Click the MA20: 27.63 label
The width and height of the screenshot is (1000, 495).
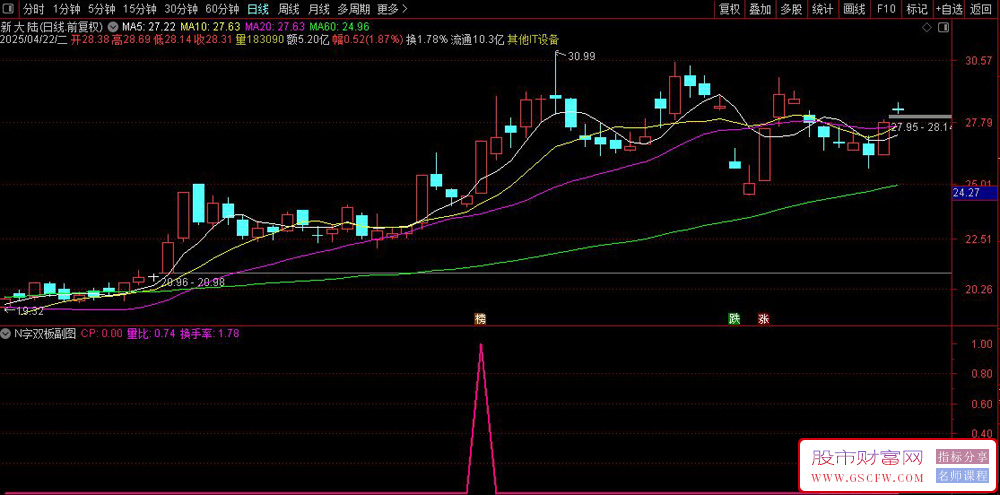274,27
